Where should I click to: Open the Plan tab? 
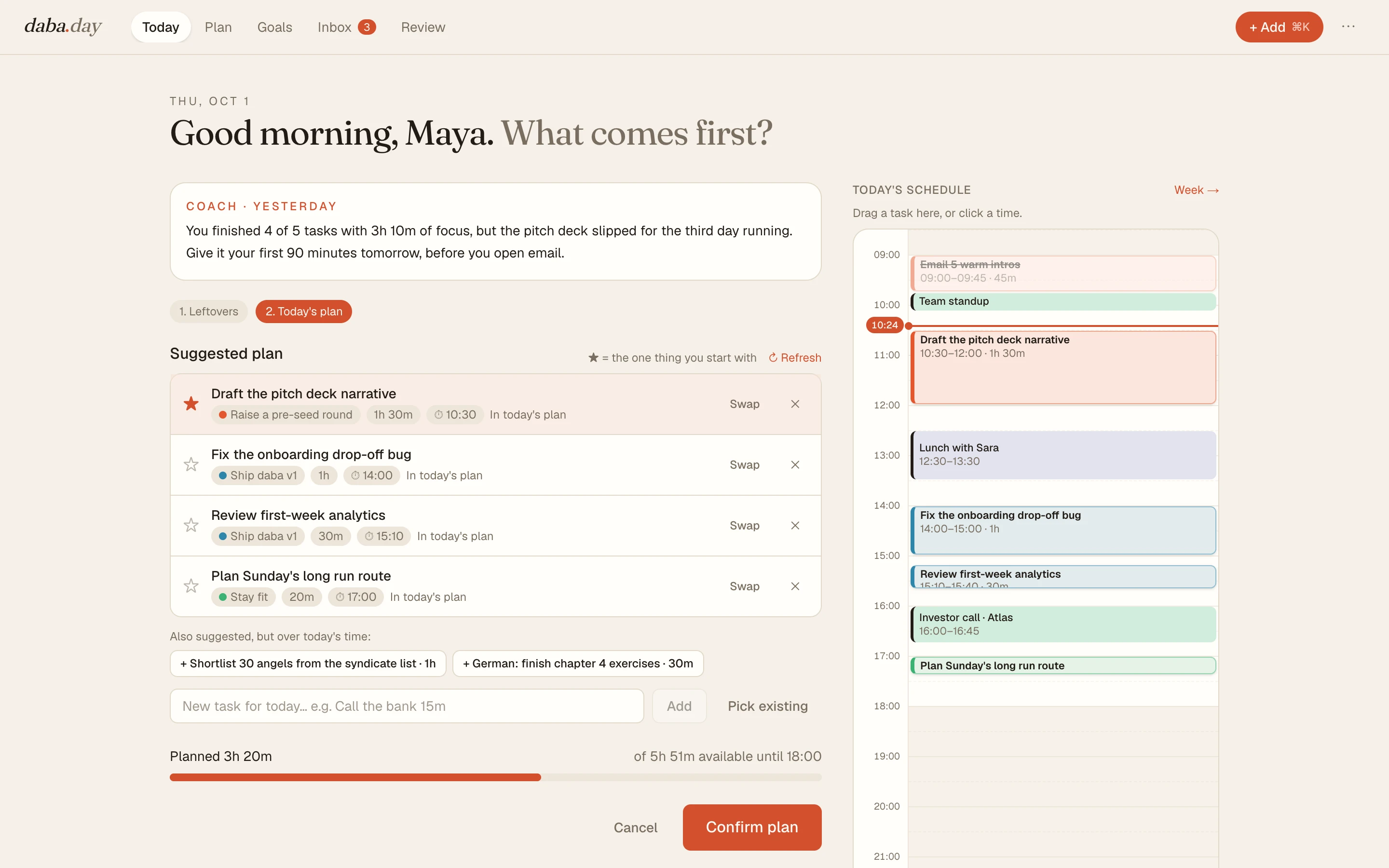coord(218,27)
